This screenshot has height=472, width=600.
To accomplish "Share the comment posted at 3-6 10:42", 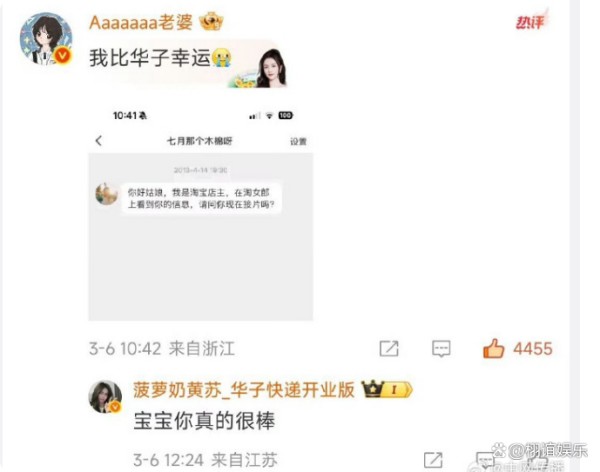I will tap(389, 349).
